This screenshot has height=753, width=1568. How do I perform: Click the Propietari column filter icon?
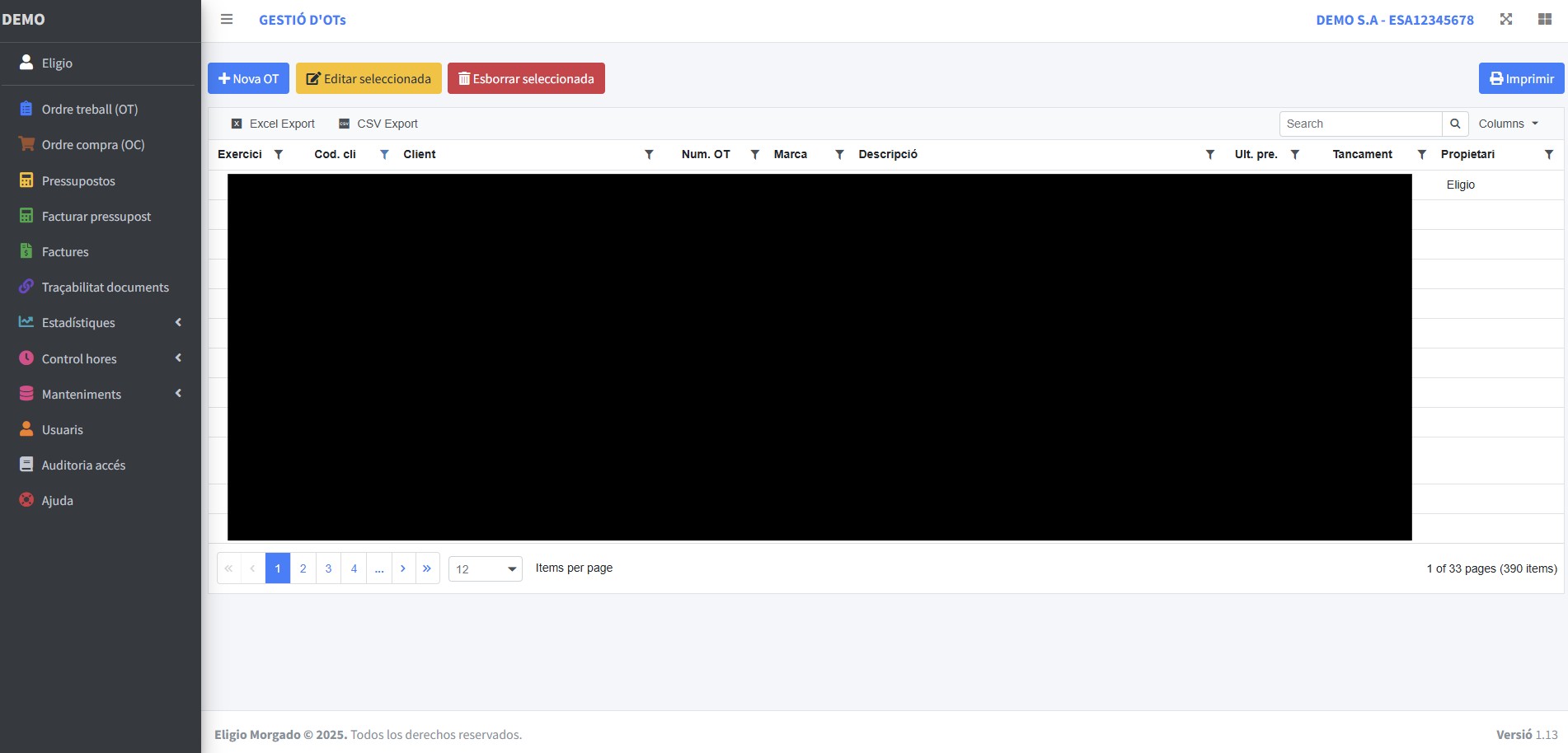[x=1548, y=154]
